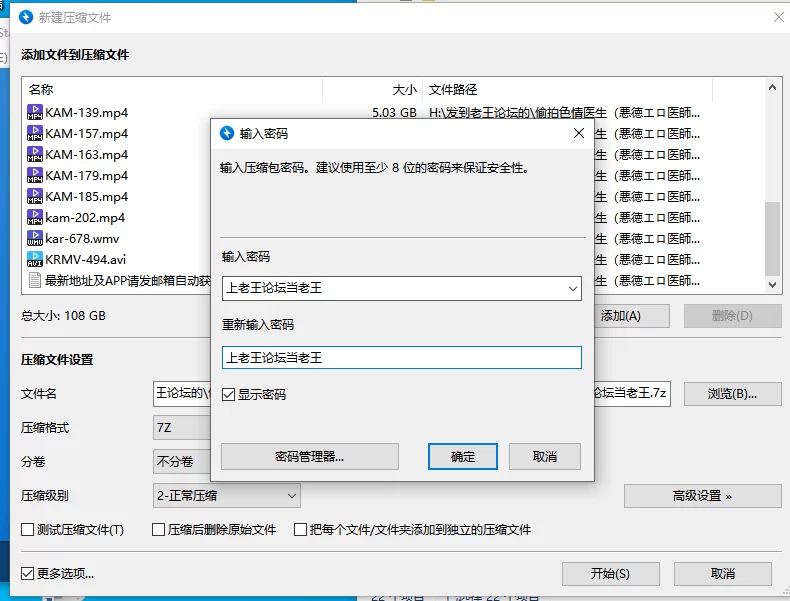The width and height of the screenshot is (790, 601).
Task: Sort by the 文件路径 column header
Action: pyautogui.click(x=567, y=90)
